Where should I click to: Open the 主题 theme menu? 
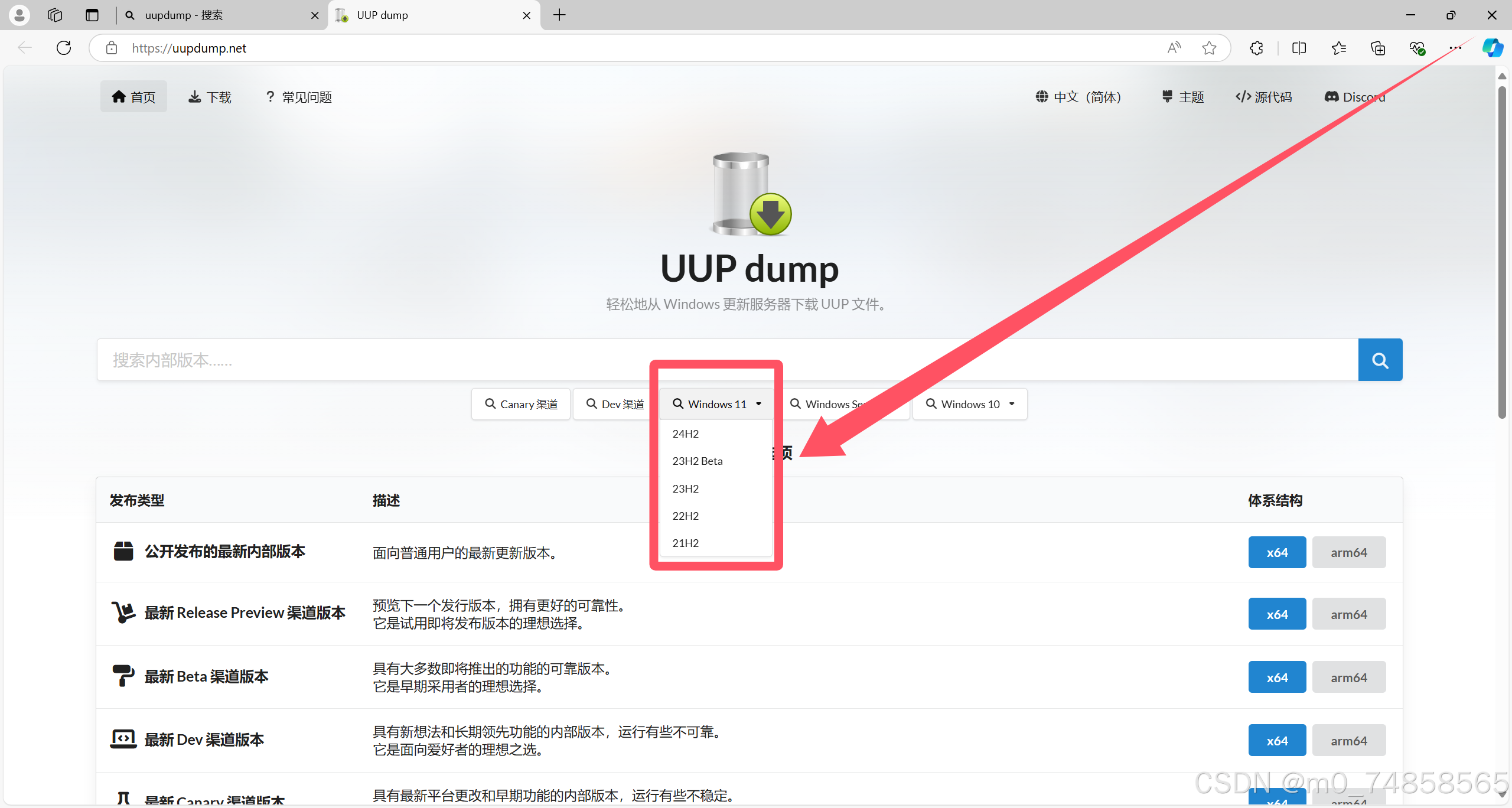click(1182, 97)
